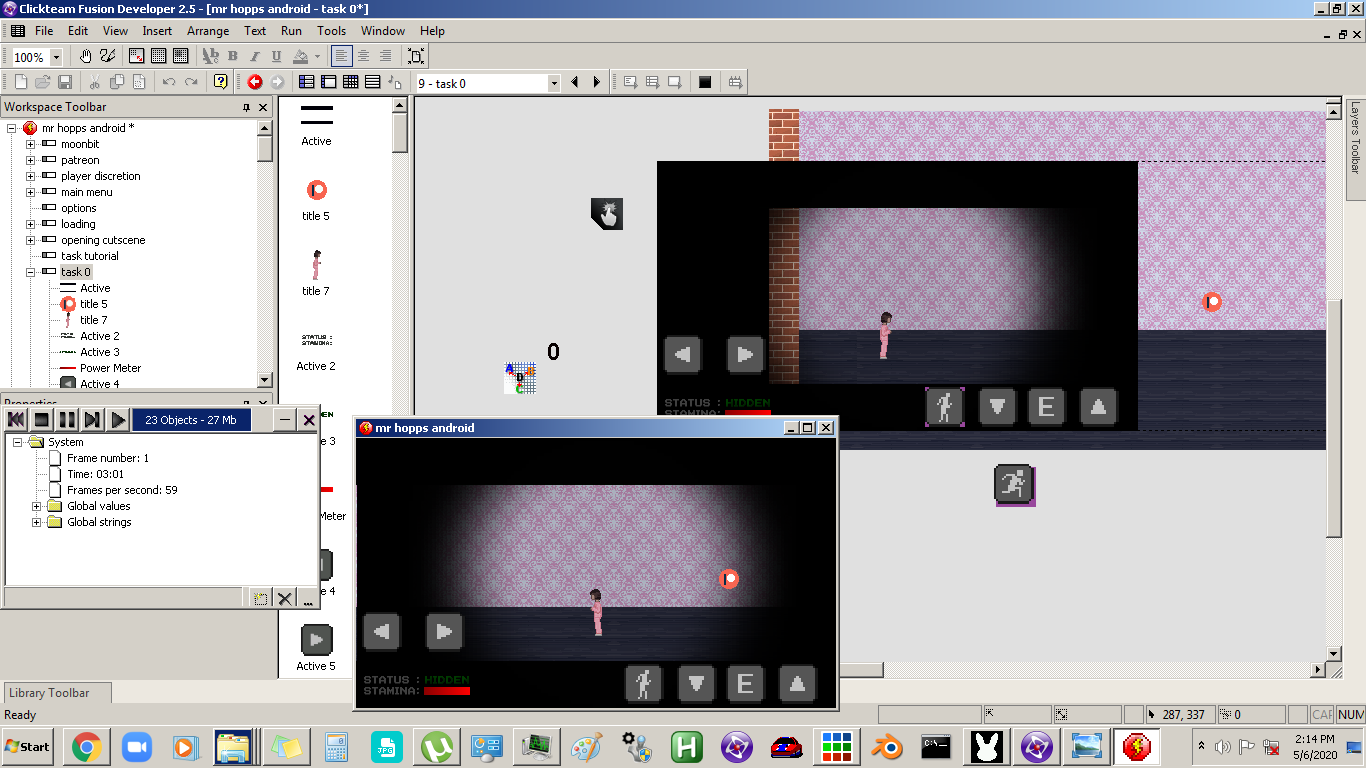Open the zoom 100% dropdown
The image size is (1366, 768).
coord(56,58)
